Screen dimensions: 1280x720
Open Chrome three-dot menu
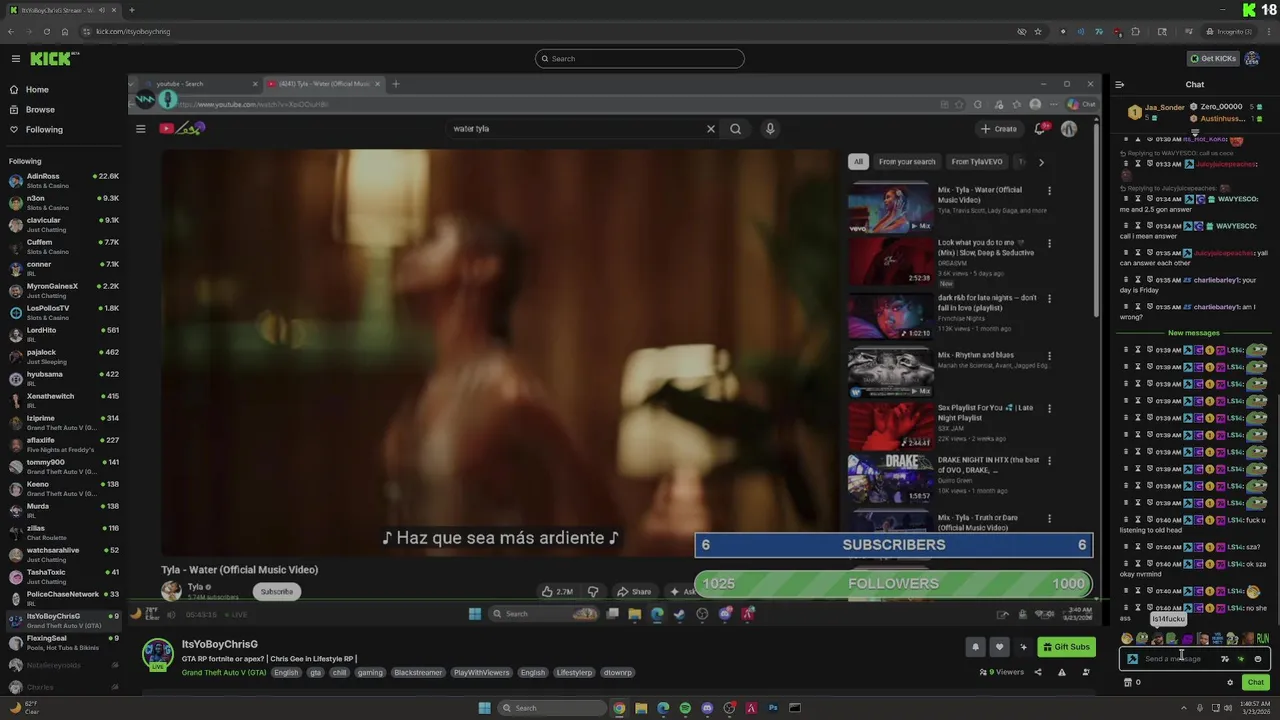(1269, 31)
